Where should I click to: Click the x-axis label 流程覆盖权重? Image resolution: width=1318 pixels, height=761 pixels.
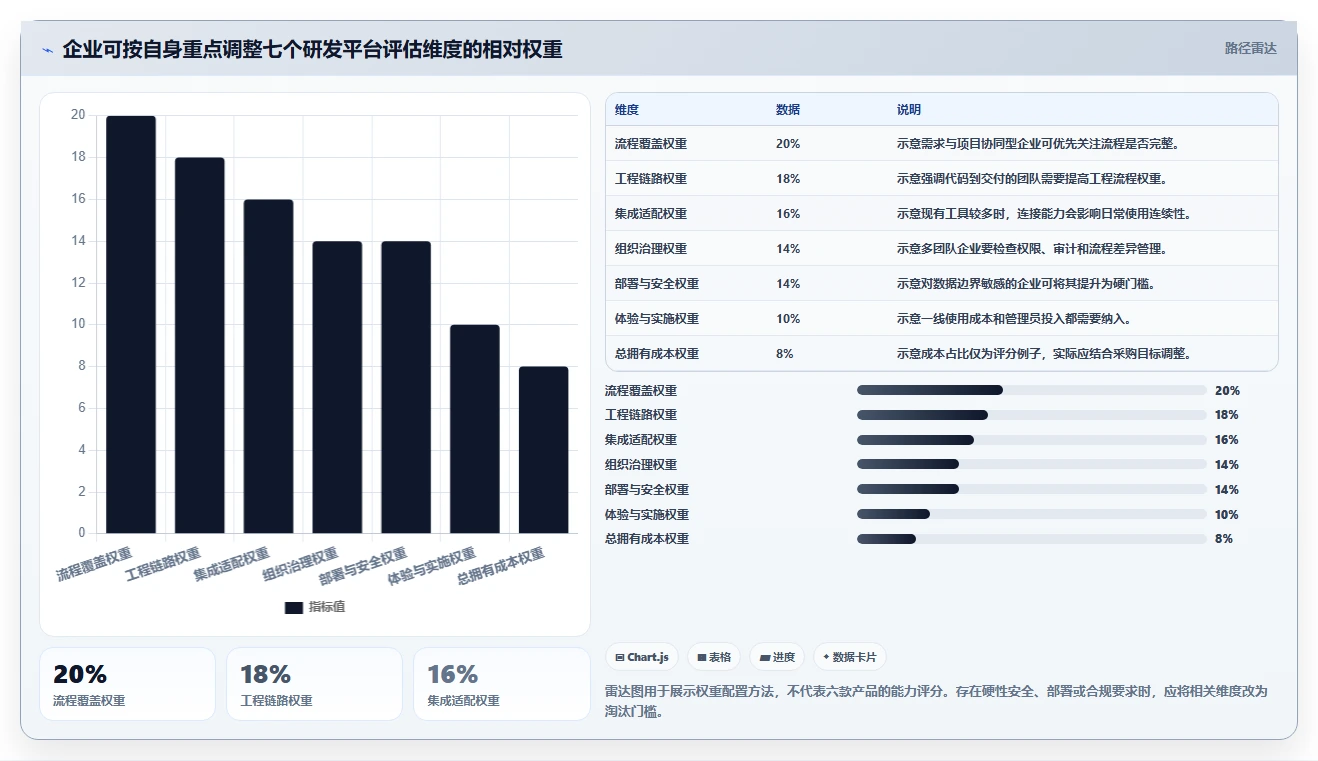94,564
